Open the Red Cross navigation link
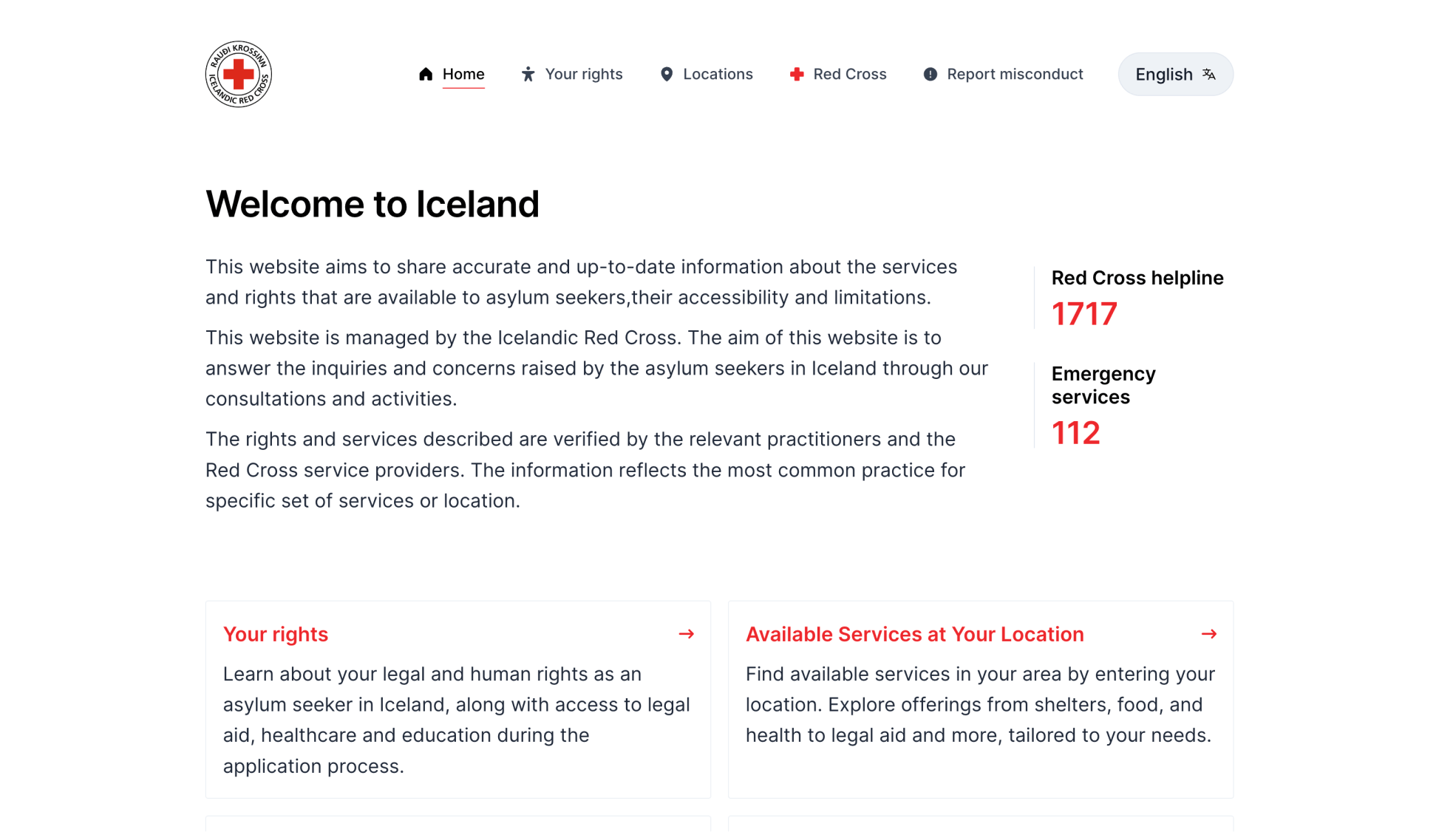The image size is (1456, 832). click(838, 74)
